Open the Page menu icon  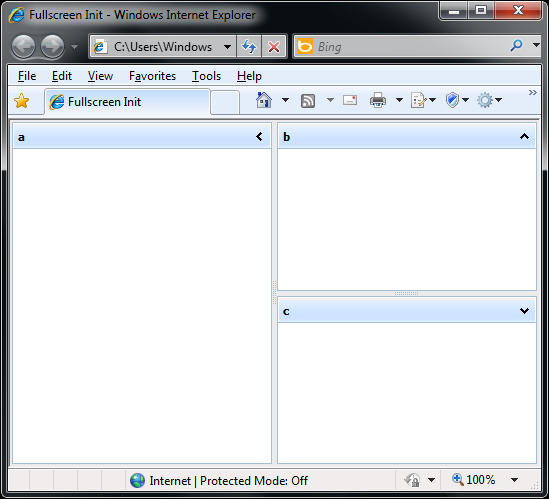[418, 101]
